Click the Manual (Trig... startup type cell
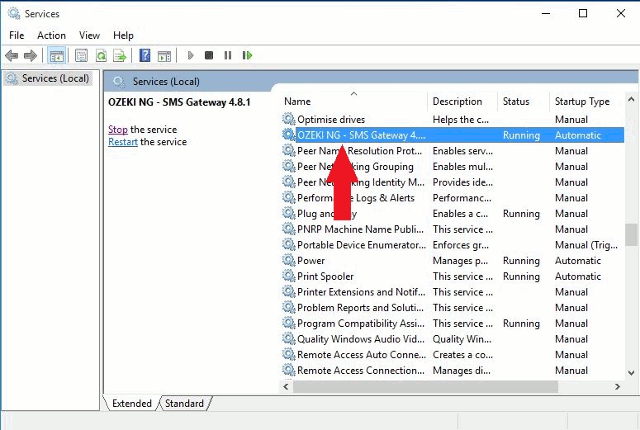The width and height of the screenshot is (640, 430). tap(586, 245)
